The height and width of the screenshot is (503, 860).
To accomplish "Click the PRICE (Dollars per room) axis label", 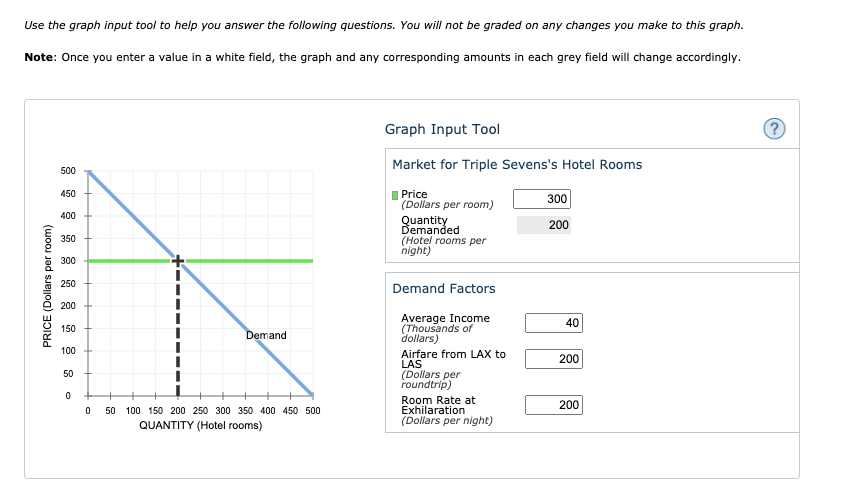I will pyautogui.click(x=48, y=286).
